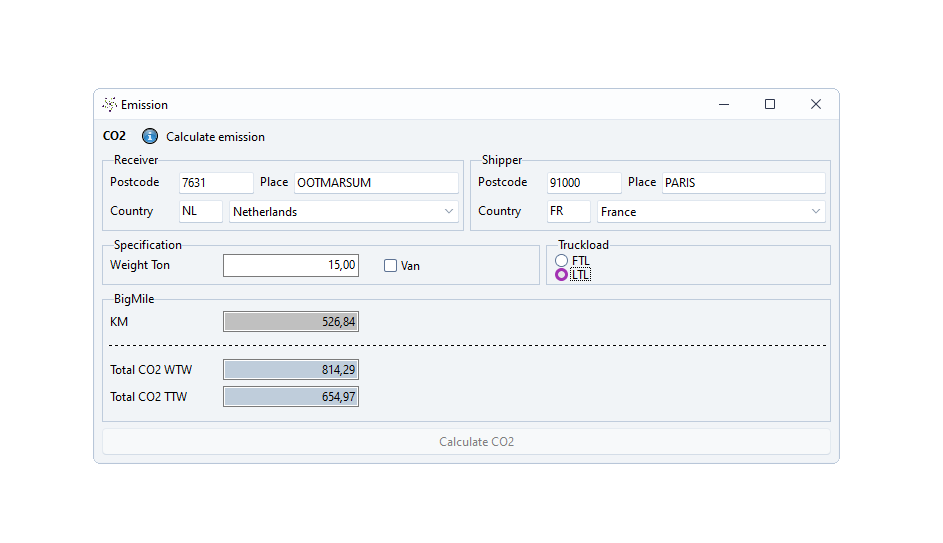Image resolution: width=943 pixels, height=543 pixels.
Task: Focus the Receiver country code field NL
Action: 201,212
